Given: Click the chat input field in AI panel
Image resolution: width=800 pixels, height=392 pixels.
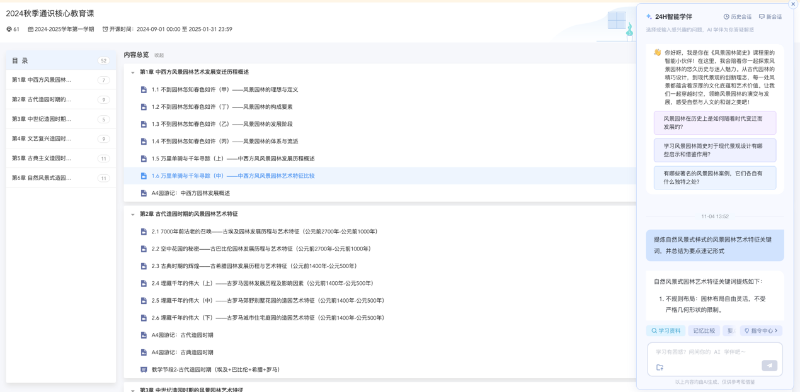Looking at the screenshot, I should pyautogui.click(x=715, y=352).
